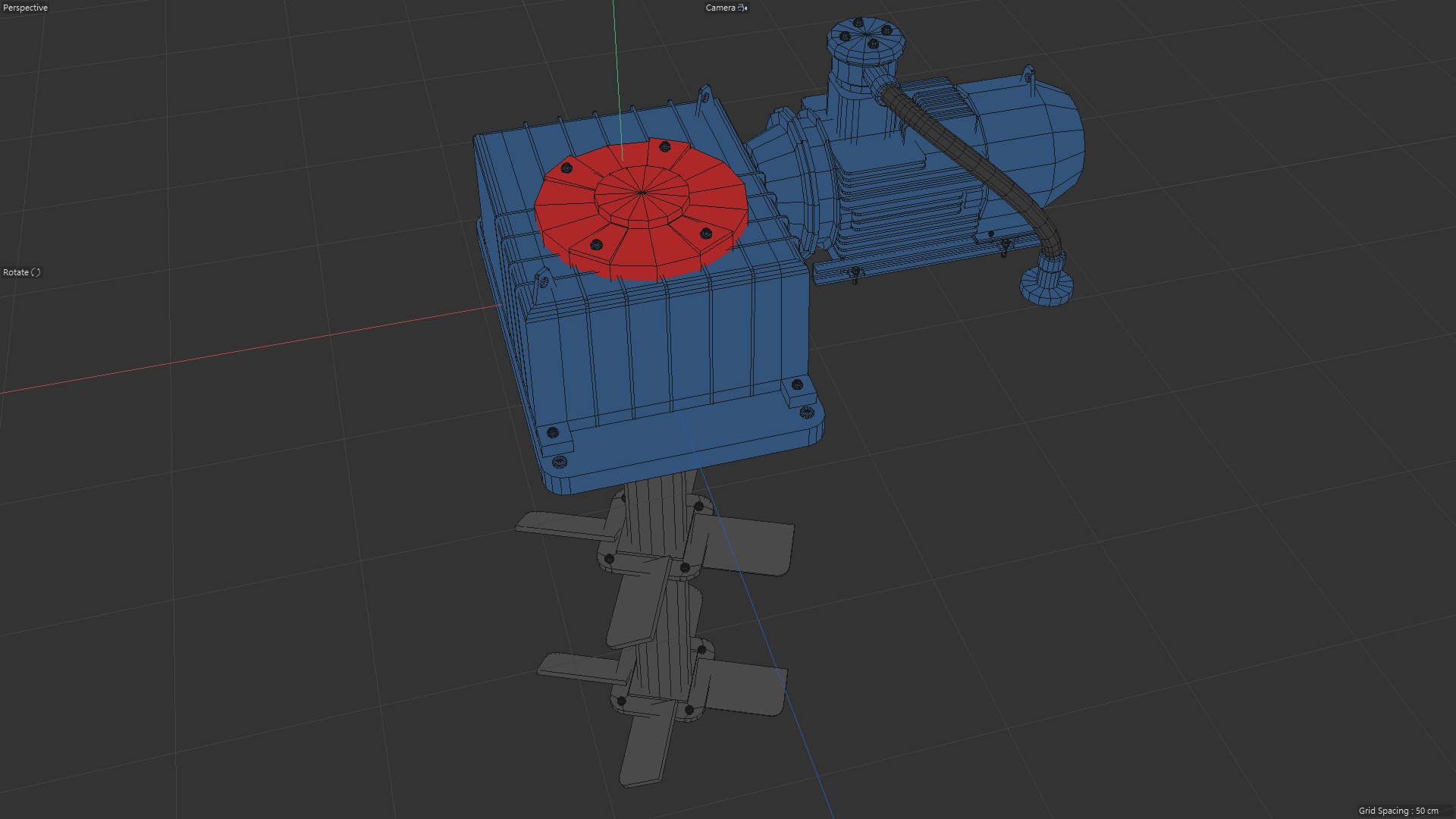Click the 'Grid Spacing : 50 cm' readout

[x=1398, y=811]
